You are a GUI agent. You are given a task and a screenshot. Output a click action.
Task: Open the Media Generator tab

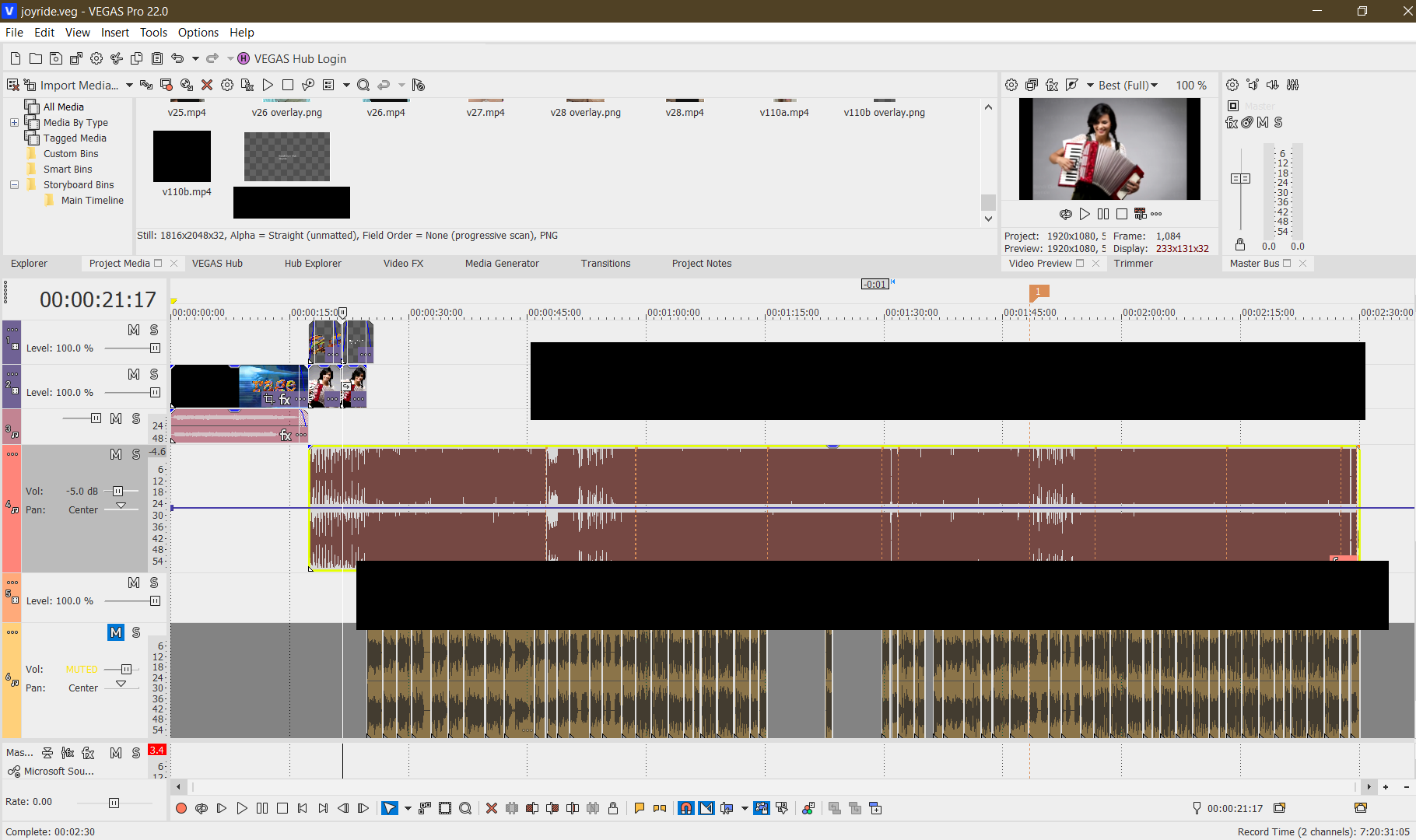click(x=502, y=263)
